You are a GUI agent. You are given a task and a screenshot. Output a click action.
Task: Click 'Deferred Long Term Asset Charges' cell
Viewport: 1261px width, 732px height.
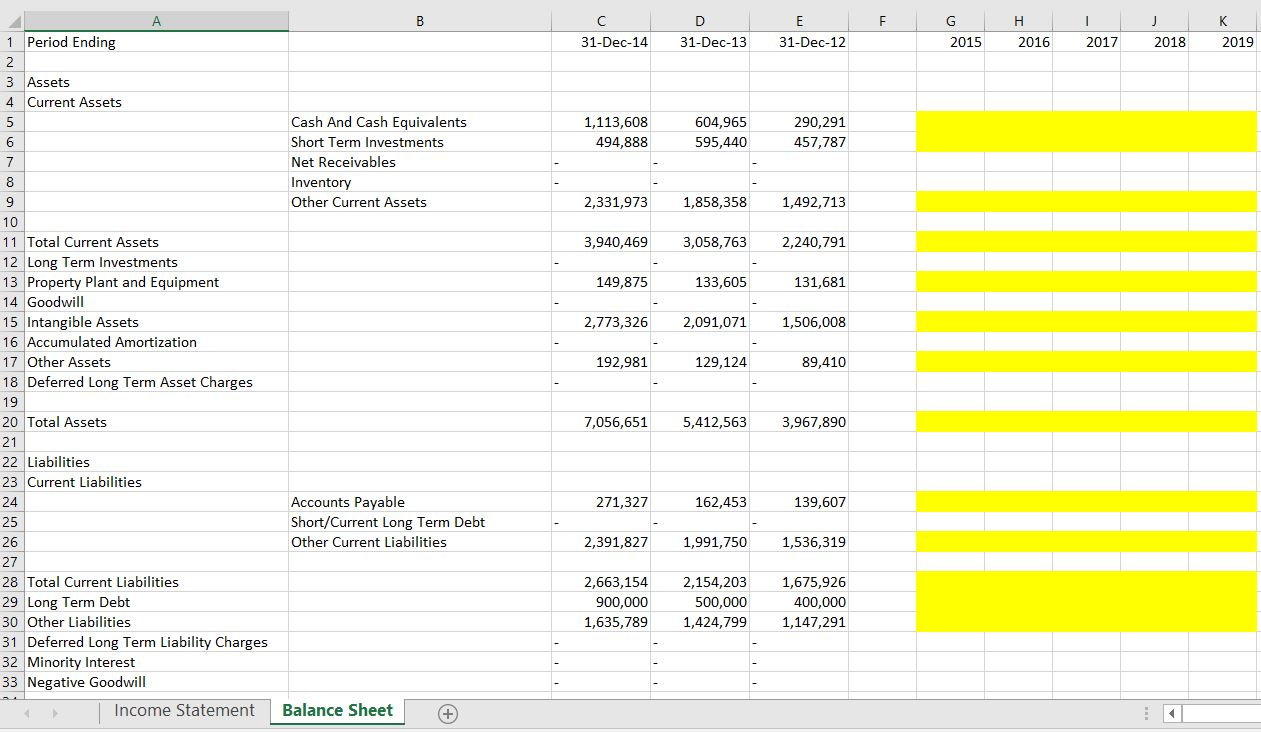(156, 382)
